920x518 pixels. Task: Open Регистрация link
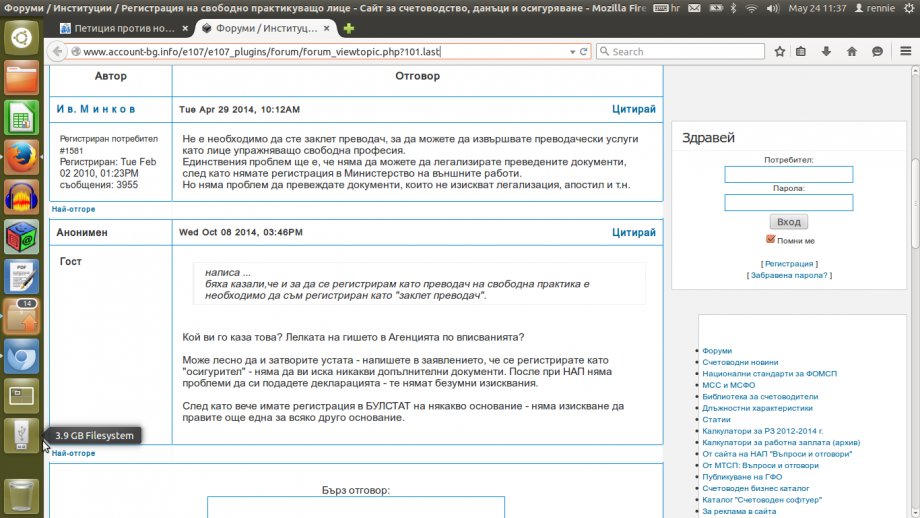coord(789,264)
